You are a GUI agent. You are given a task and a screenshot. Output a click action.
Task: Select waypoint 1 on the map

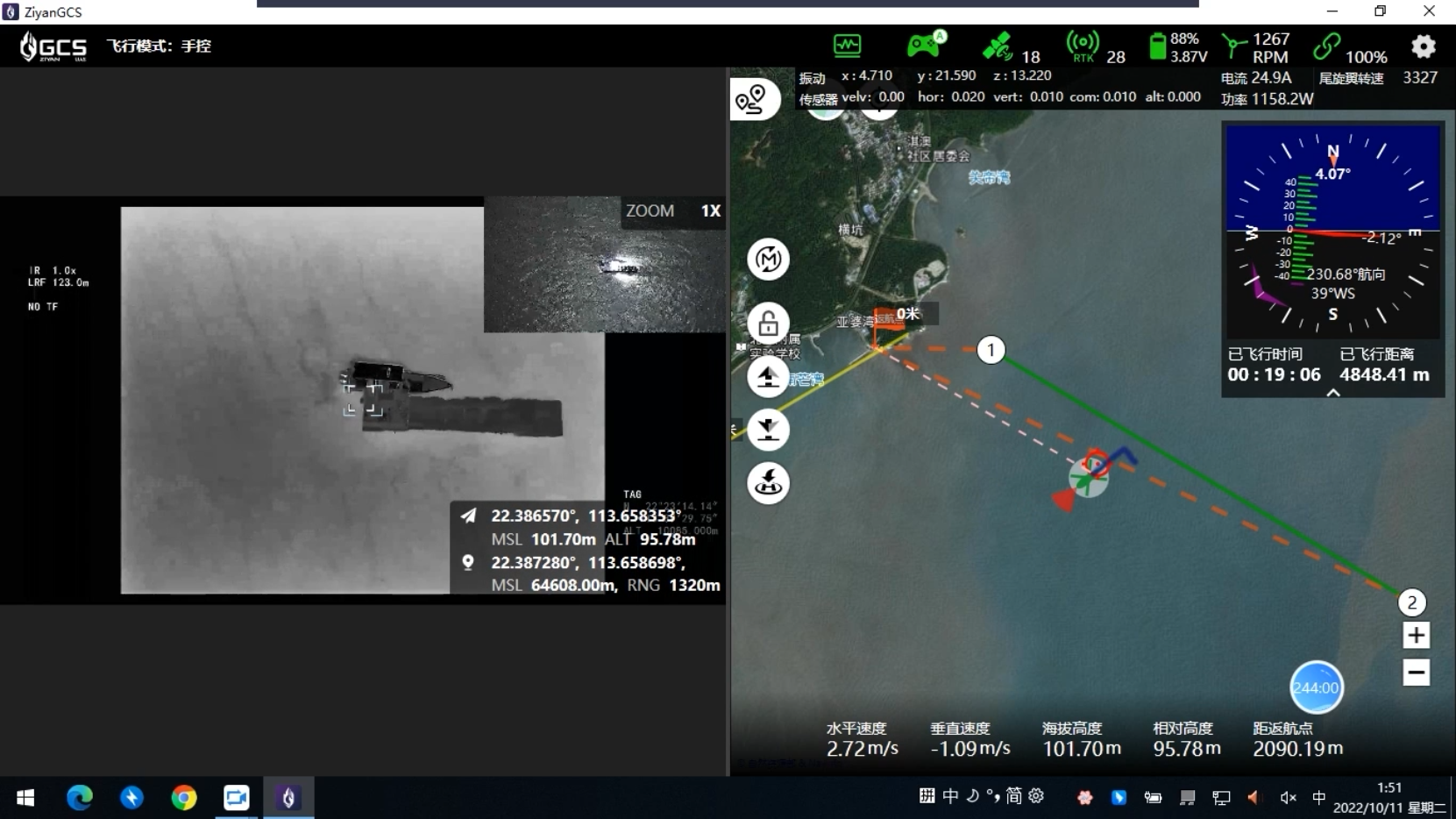tap(991, 350)
